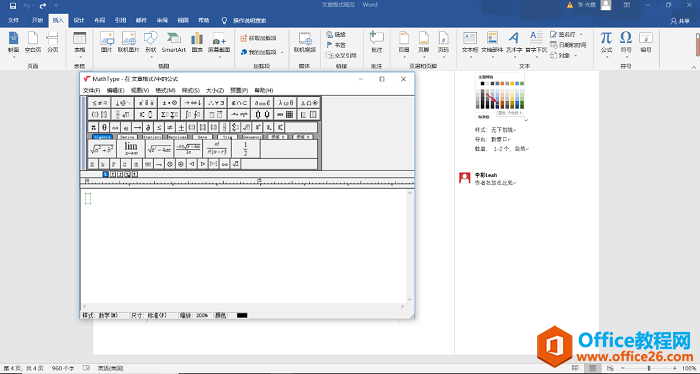Open MathType 编辑(E) menu

click(115, 90)
